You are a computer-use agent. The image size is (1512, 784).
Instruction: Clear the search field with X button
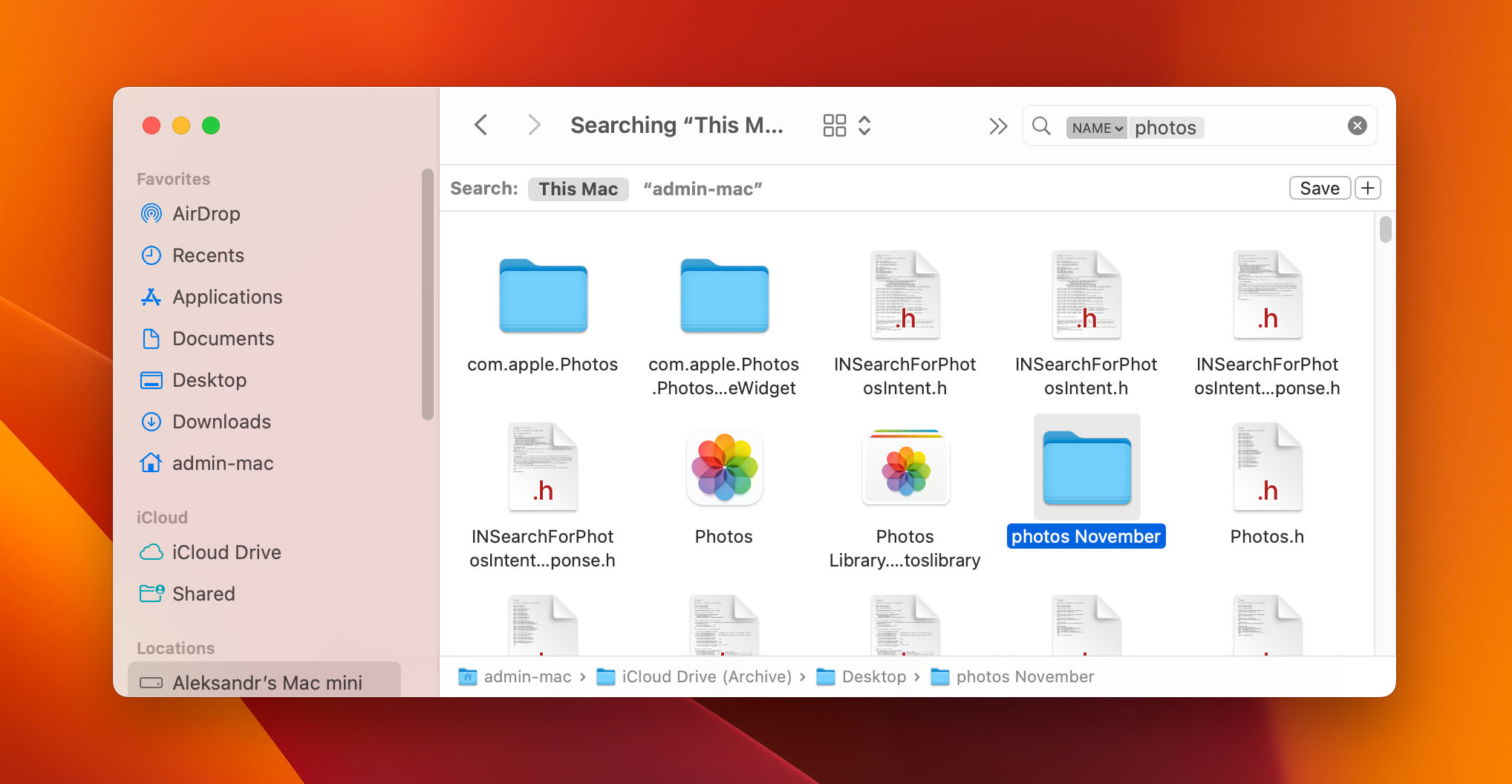tap(1357, 125)
